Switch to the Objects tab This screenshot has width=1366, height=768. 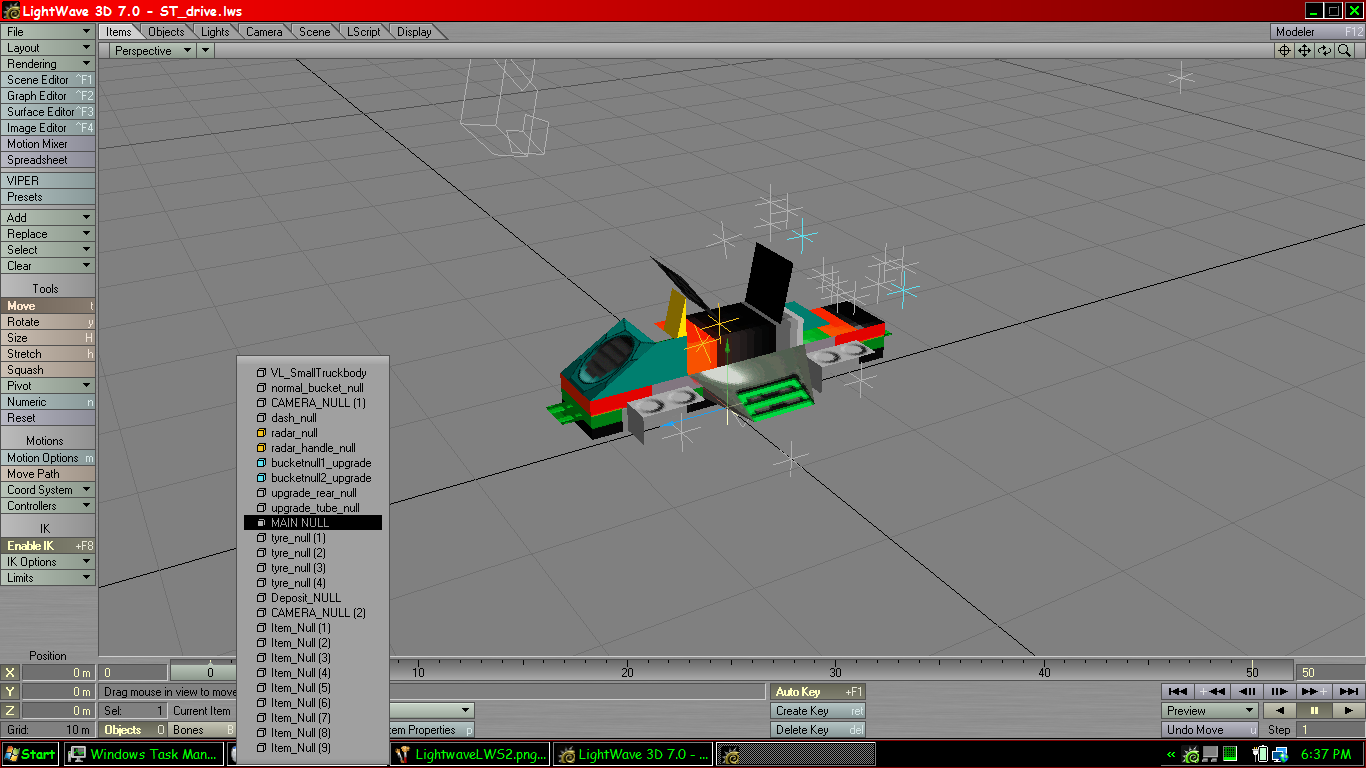click(166, 32)
